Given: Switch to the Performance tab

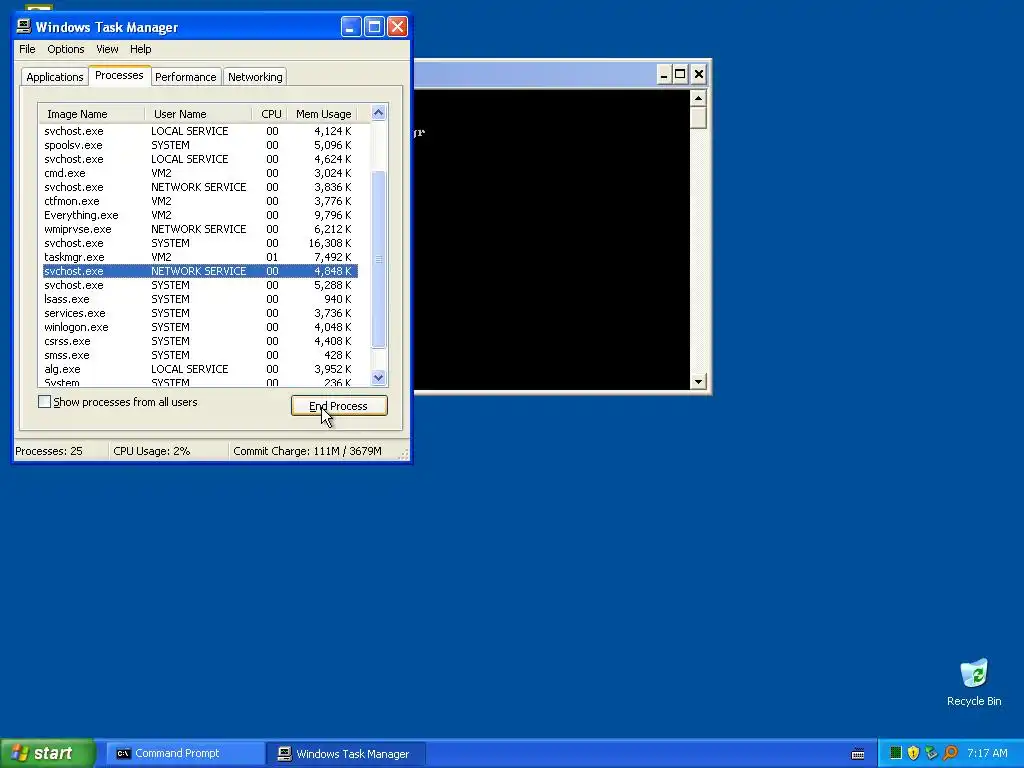Looking at the screenshot, I should (x=185, y=76).
